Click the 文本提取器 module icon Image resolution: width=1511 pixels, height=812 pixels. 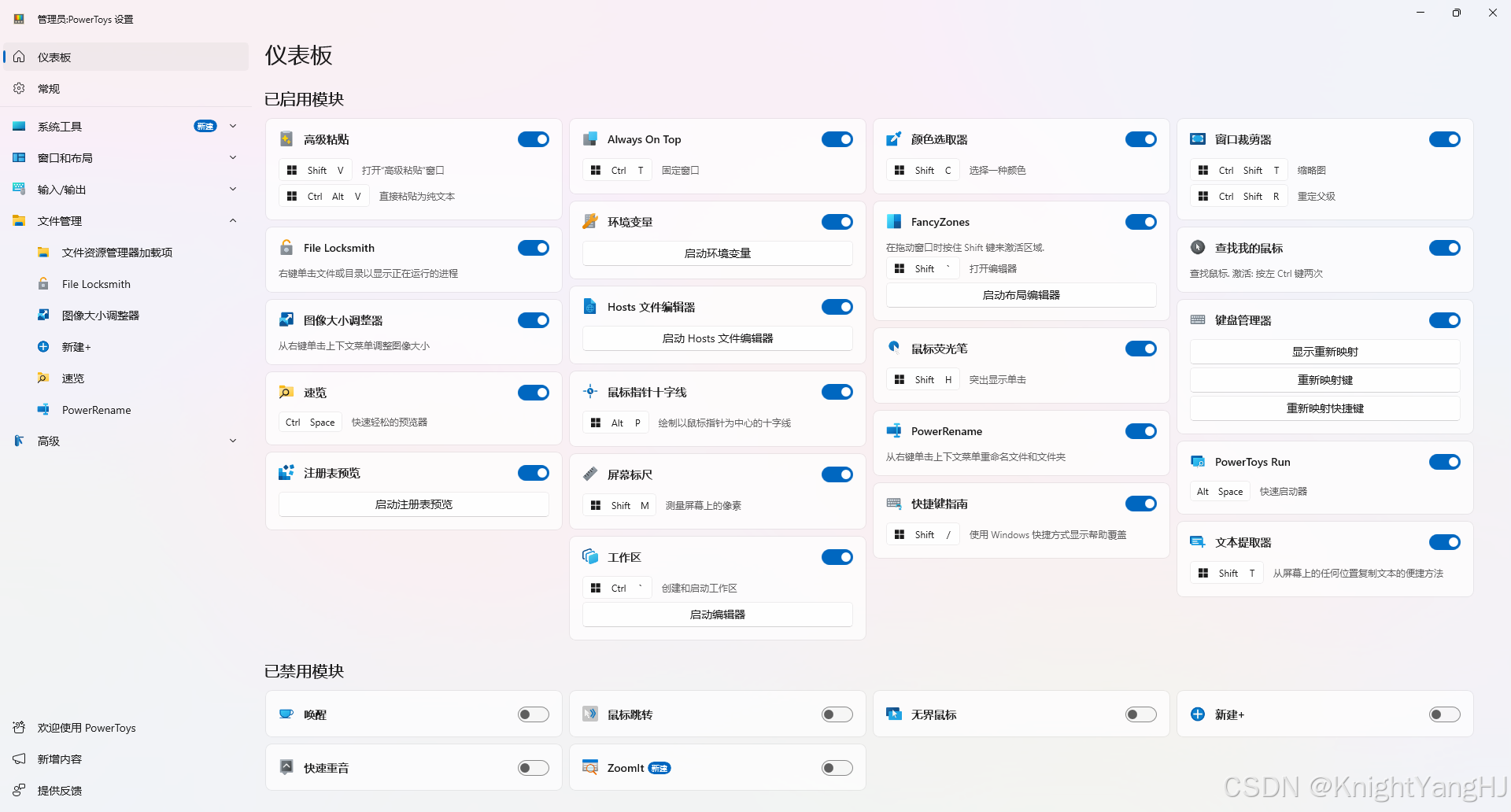[1198, 542]
